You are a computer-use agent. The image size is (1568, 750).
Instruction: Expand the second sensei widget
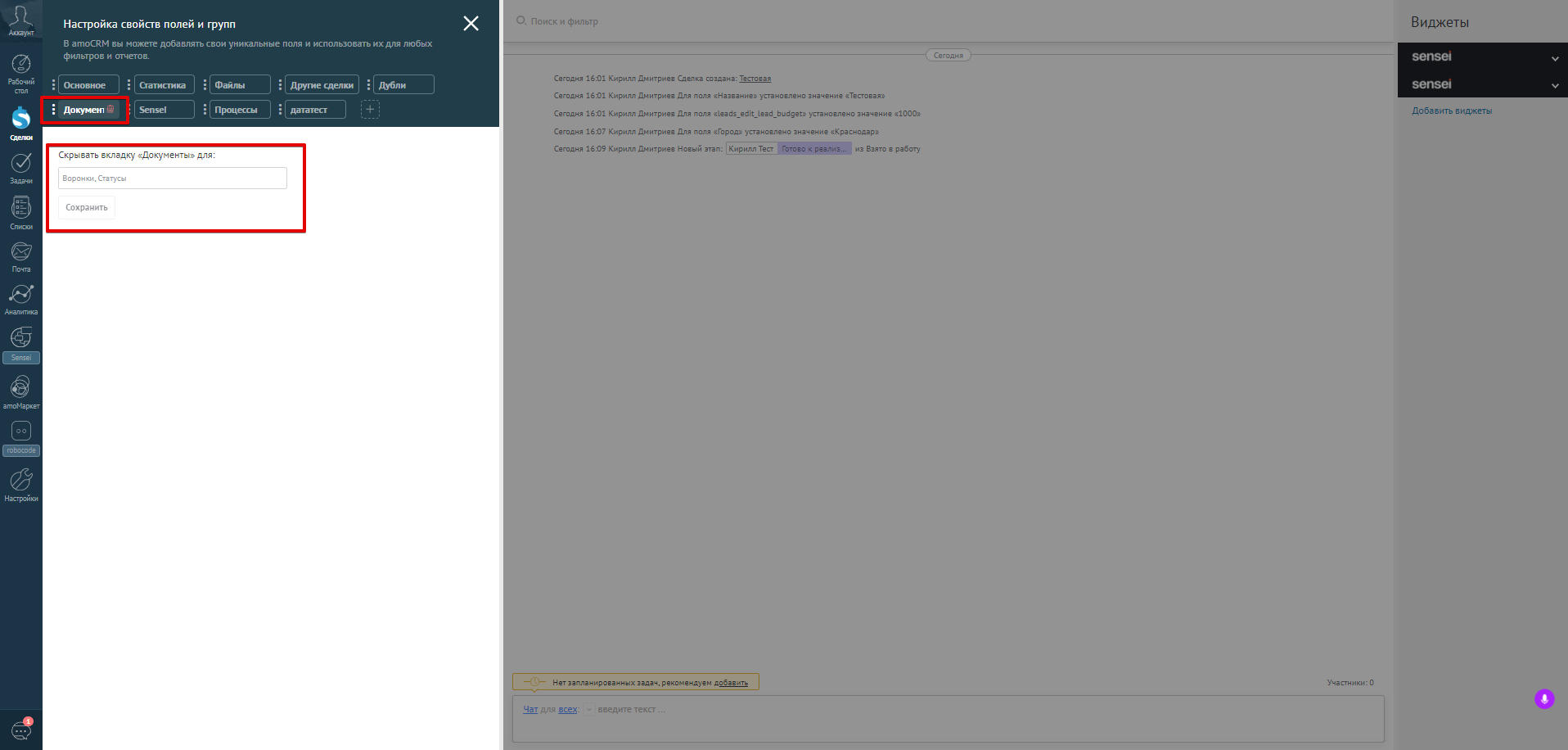(1555, 85)
